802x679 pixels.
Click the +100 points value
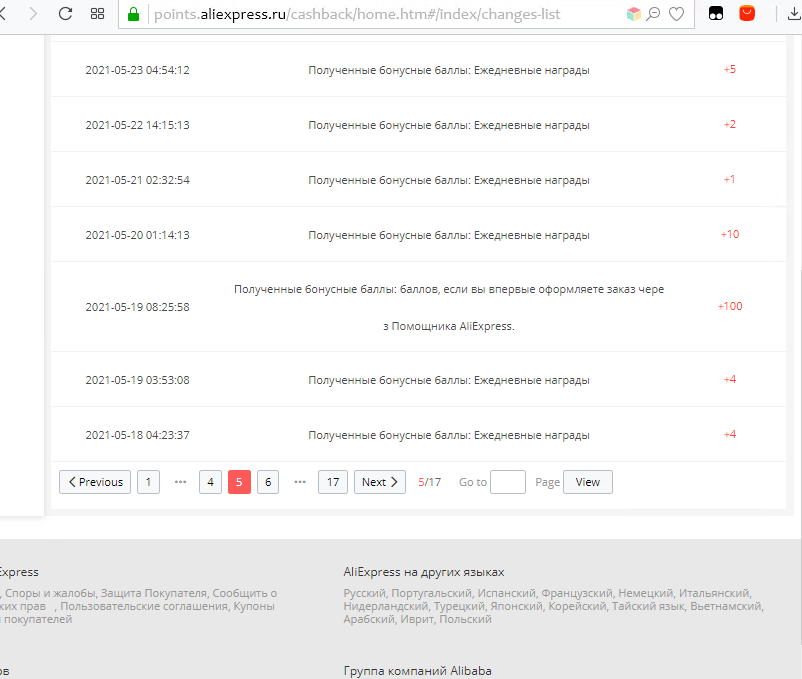click(730, 306)
